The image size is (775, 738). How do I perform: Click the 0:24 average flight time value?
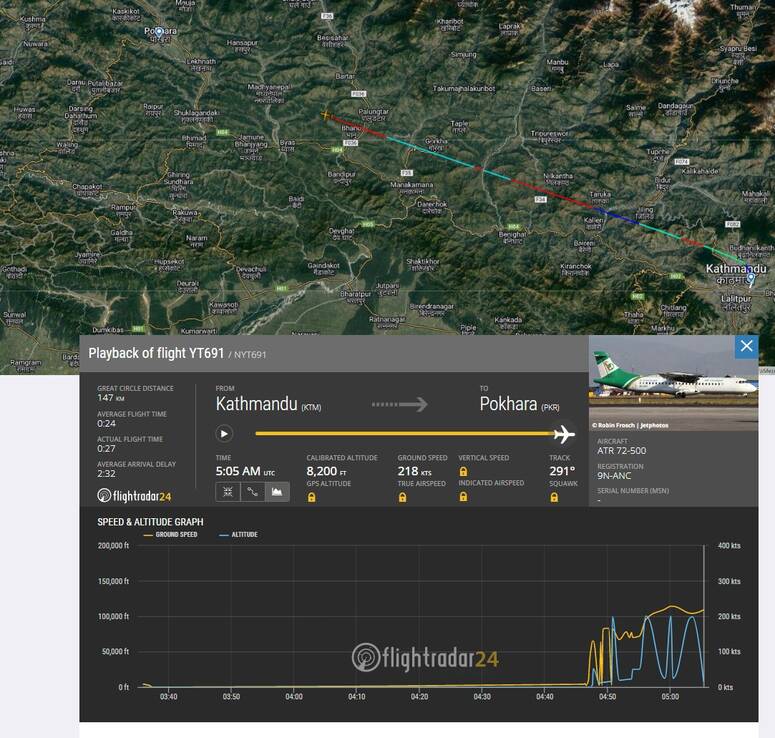[106, 423]
